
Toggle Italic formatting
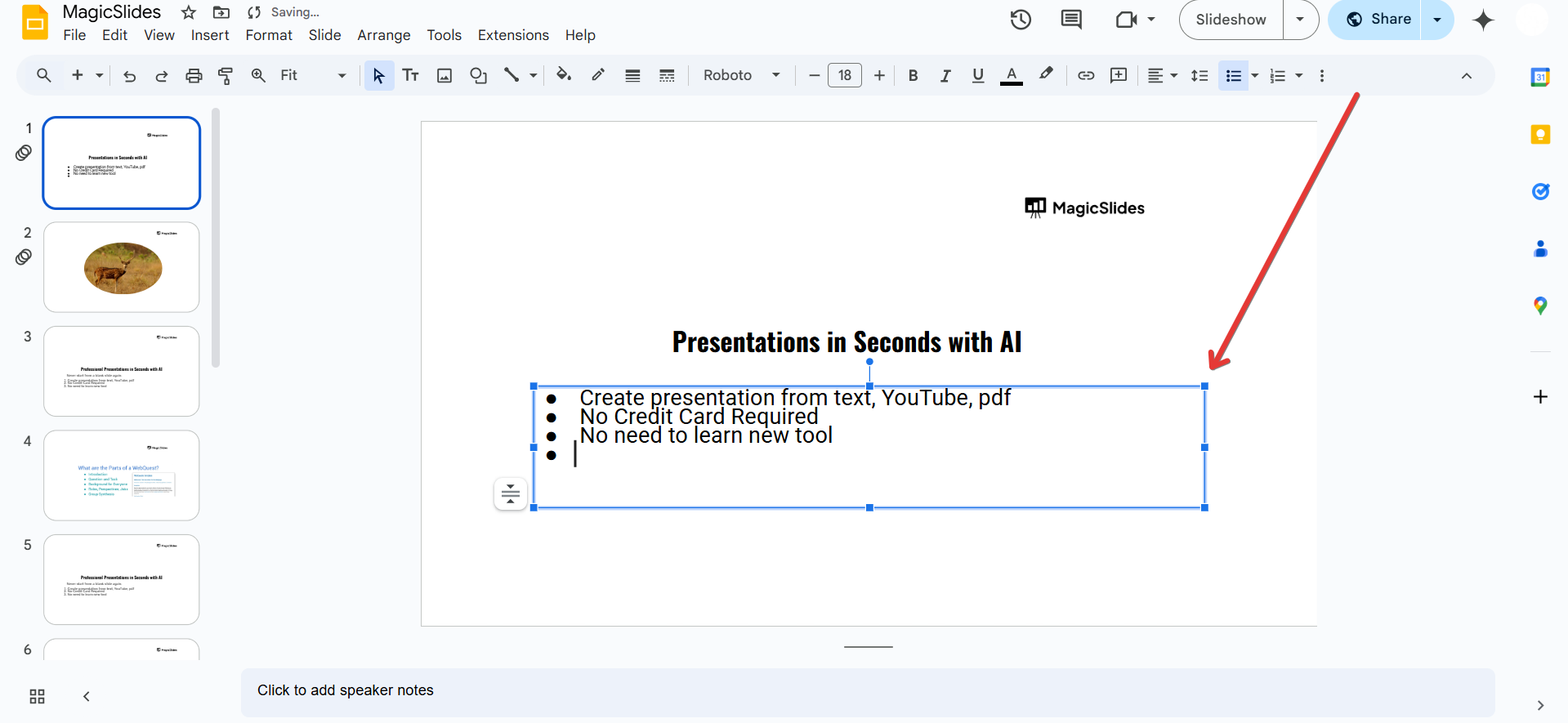(x=945, y=76)
